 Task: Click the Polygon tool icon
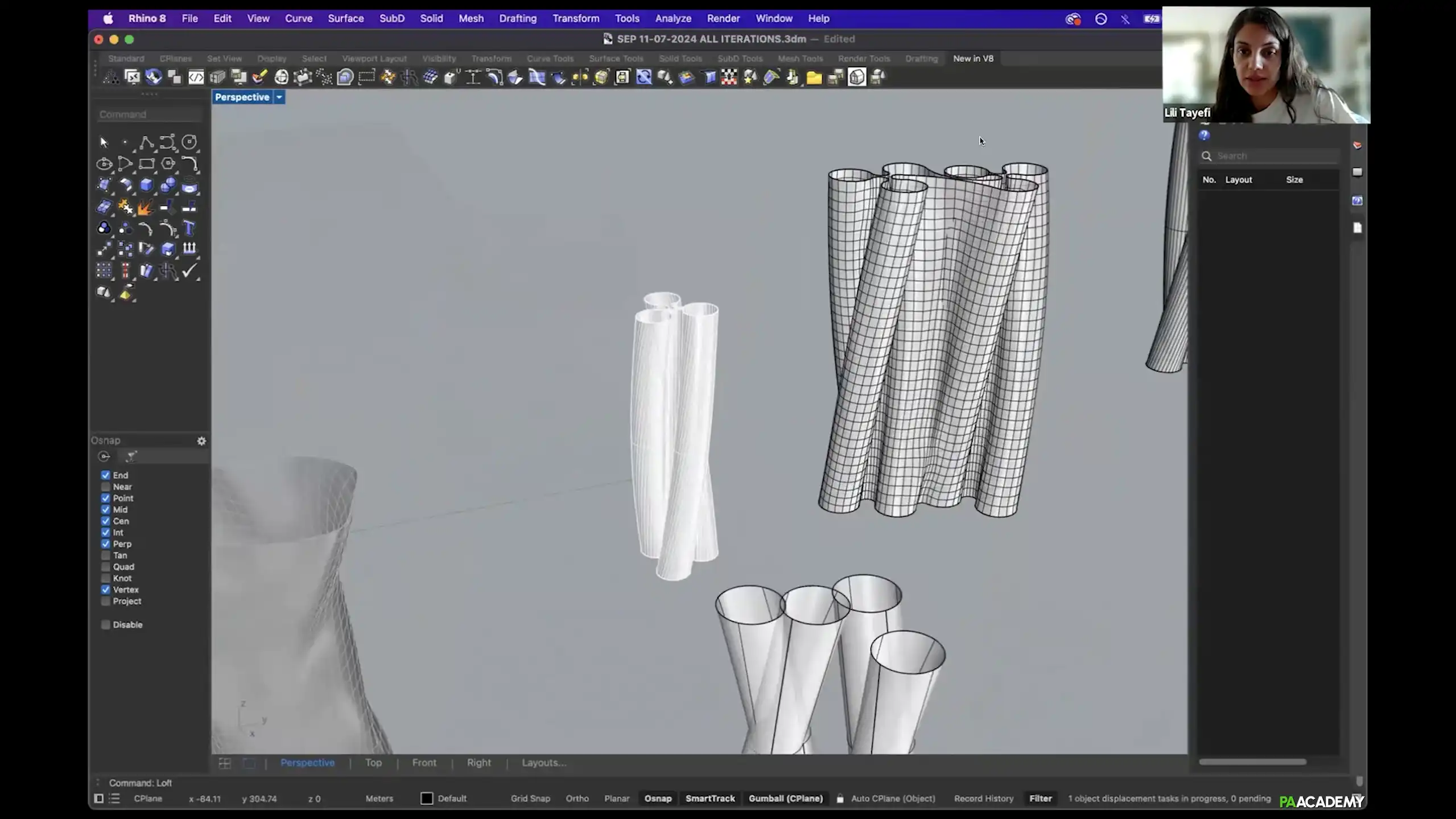point(168,164)
